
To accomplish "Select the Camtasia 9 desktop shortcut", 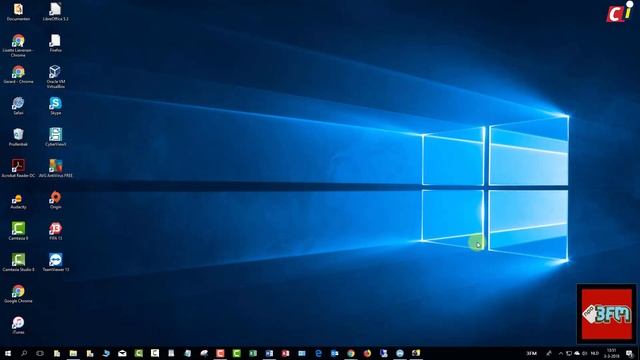I will [x=18, y=231].
